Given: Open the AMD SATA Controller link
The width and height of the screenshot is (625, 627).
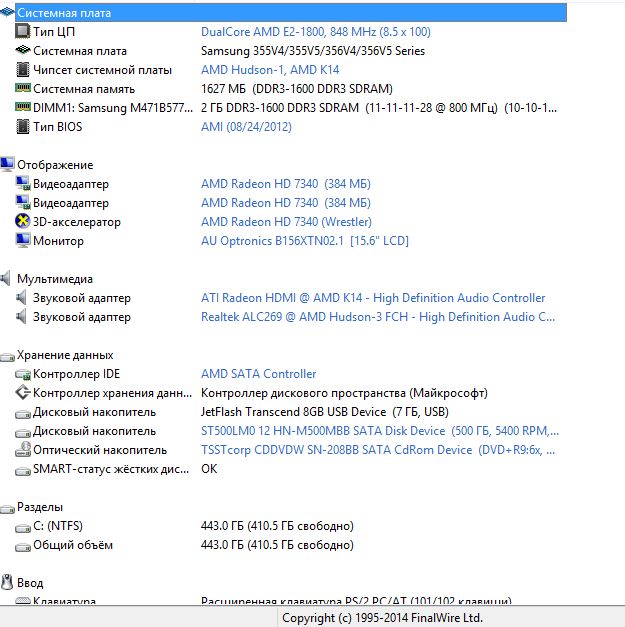Looking at the screenshot, I should point(258,374).
